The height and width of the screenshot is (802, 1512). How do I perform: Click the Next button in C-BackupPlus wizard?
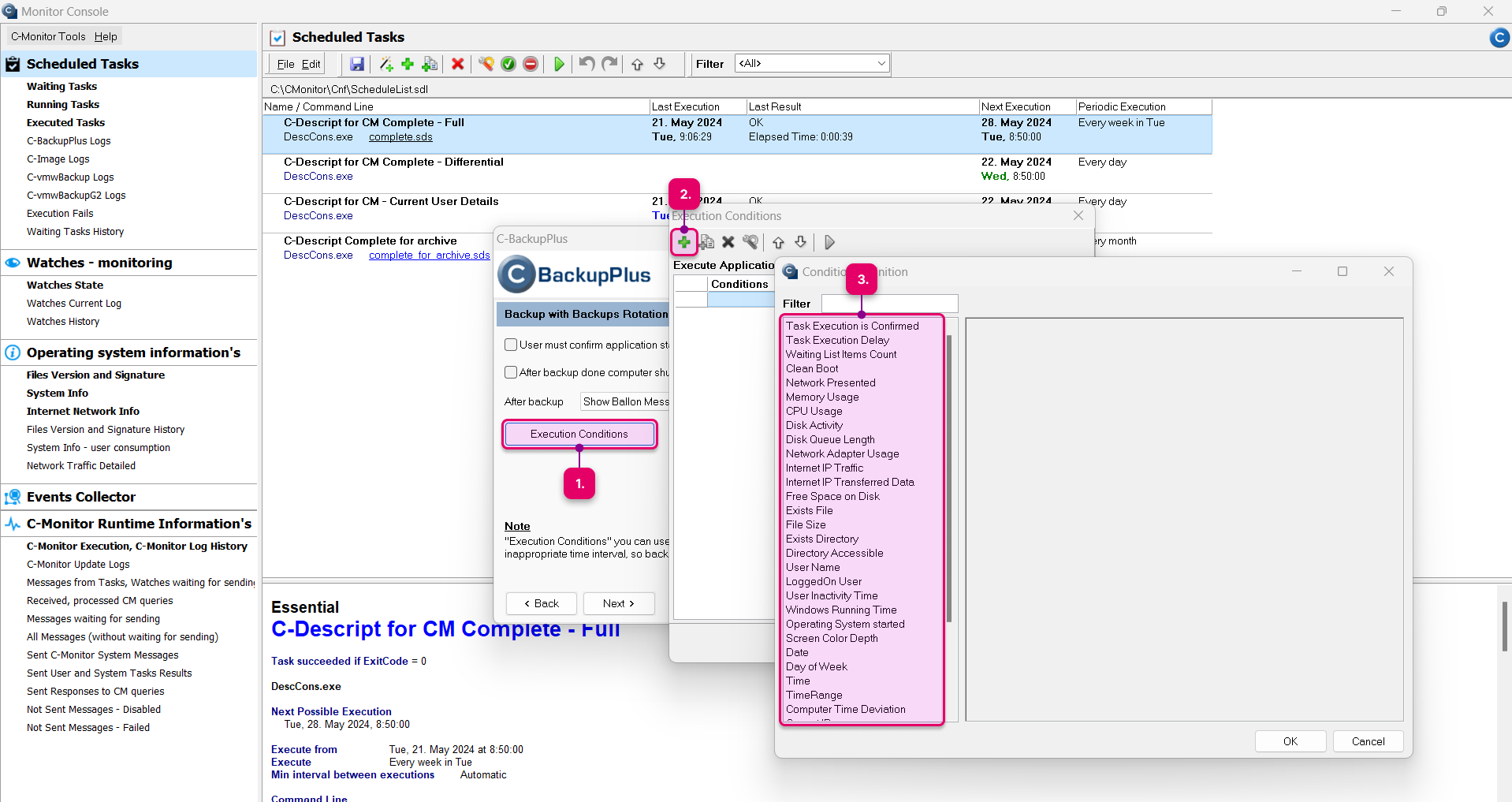coord(619,603)
